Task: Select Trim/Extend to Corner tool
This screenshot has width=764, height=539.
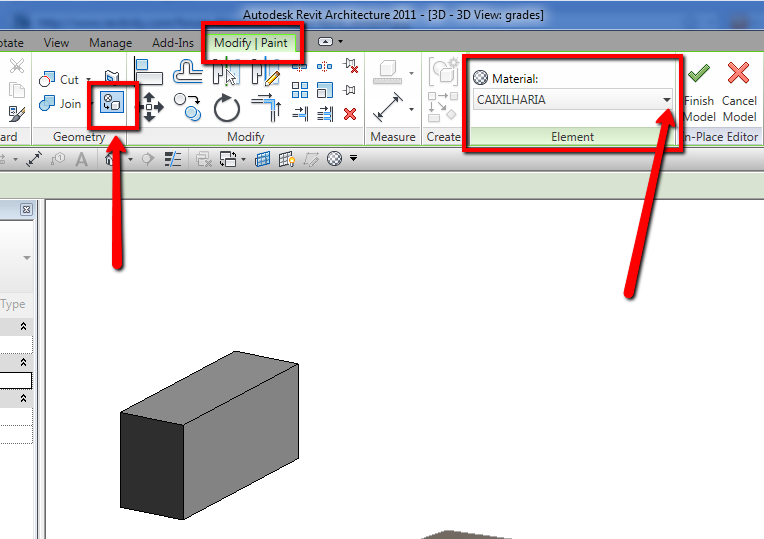Action: point(266,107)
